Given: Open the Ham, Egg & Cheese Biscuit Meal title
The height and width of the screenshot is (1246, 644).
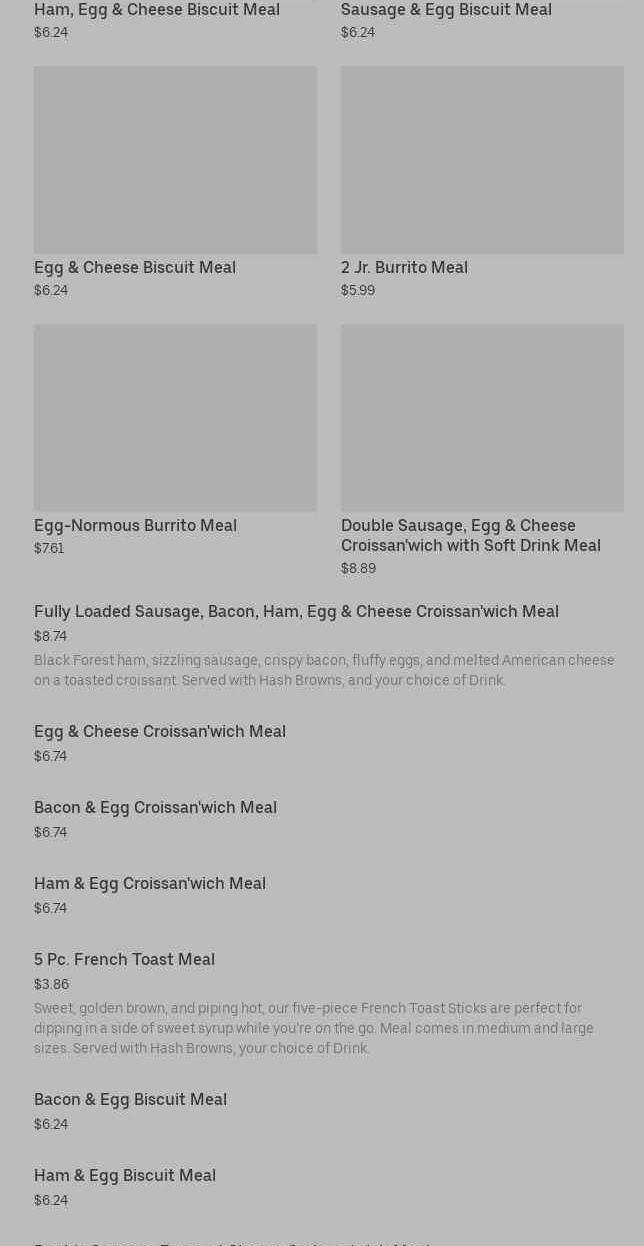Looking at the screenshot, I should [157, 10].
